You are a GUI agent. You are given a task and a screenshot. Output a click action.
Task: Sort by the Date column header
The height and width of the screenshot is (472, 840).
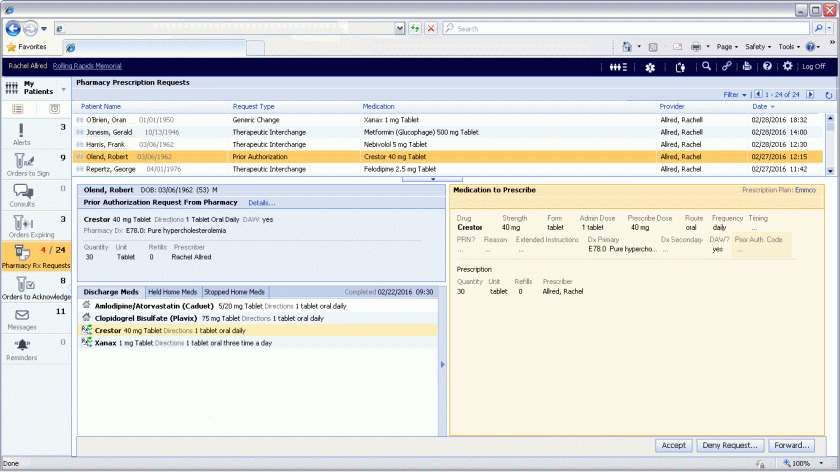pos(759,106)
